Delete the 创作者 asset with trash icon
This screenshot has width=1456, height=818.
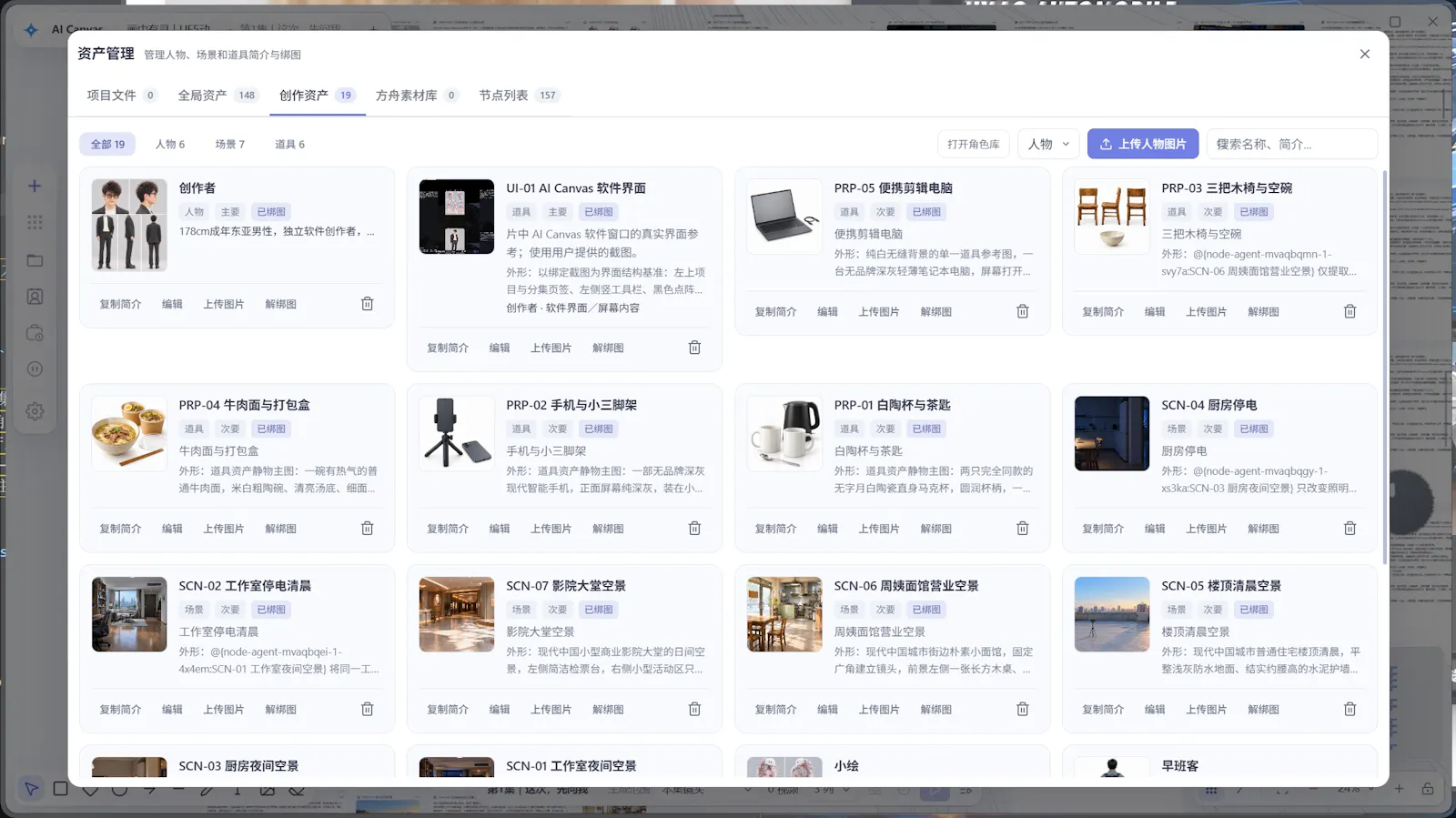tap(368, 304)
